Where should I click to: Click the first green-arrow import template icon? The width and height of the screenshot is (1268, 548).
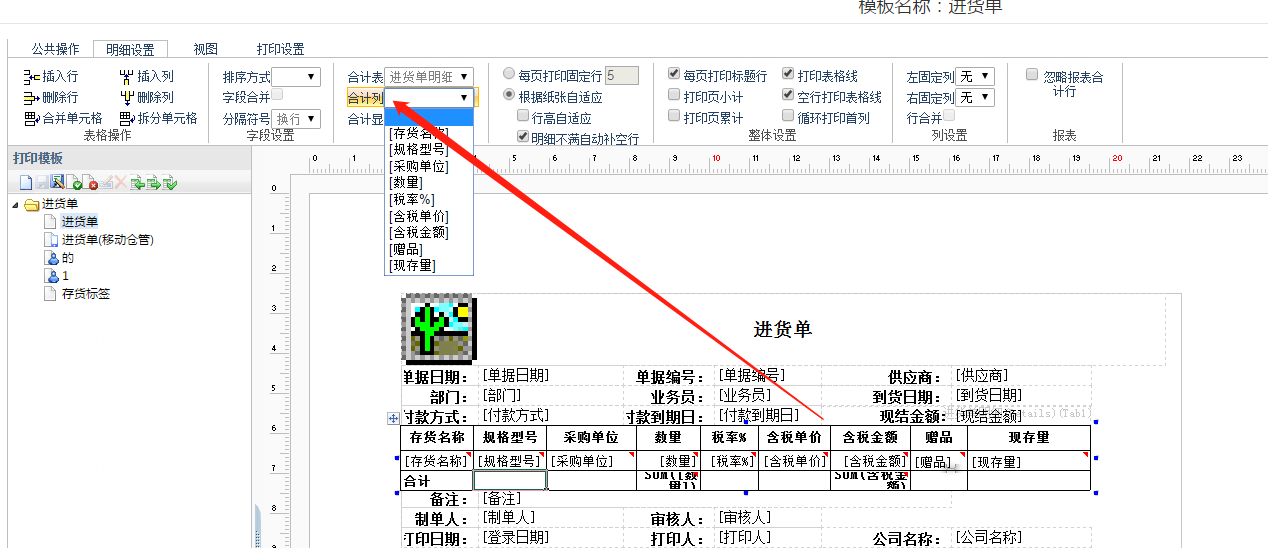point(137,182)
